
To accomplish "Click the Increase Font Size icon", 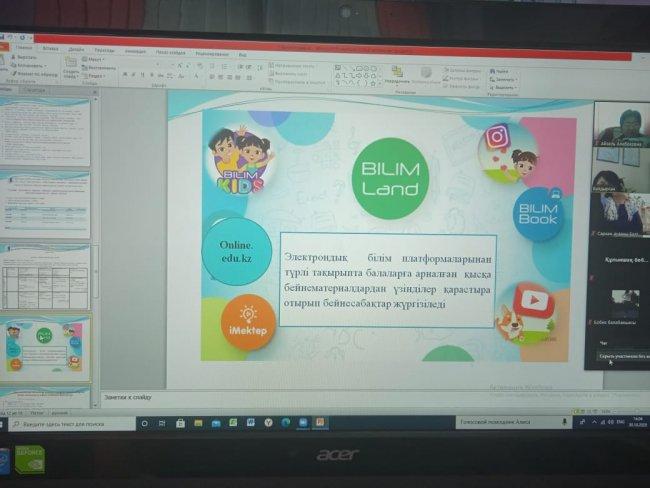I will coord(180,66).
